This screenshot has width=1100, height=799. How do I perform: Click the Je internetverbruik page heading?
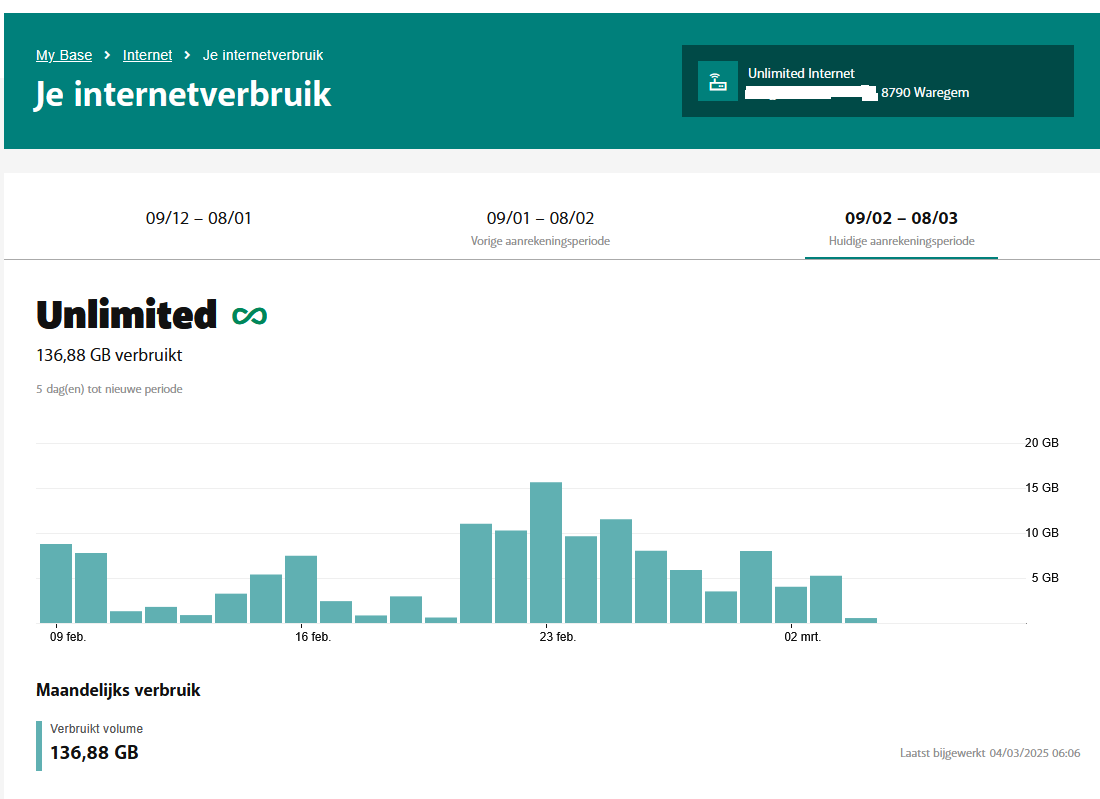coord(183,95)
